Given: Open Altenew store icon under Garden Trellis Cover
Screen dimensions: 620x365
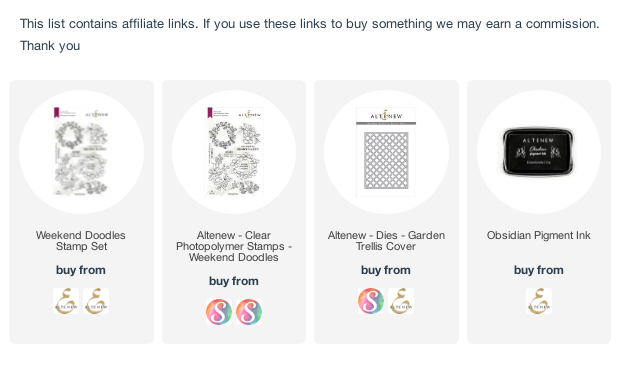Looking at the screenshot, I should click(401, 301).
